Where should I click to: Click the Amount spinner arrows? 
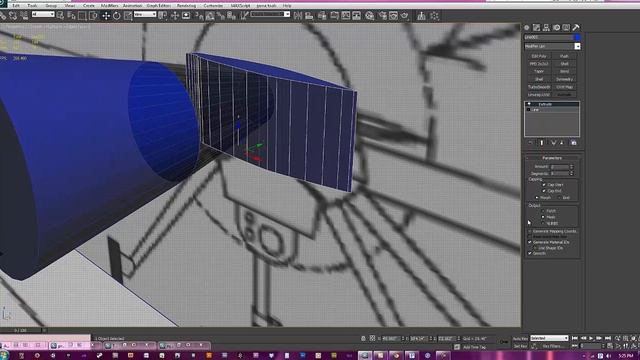[x=571, y=167]
